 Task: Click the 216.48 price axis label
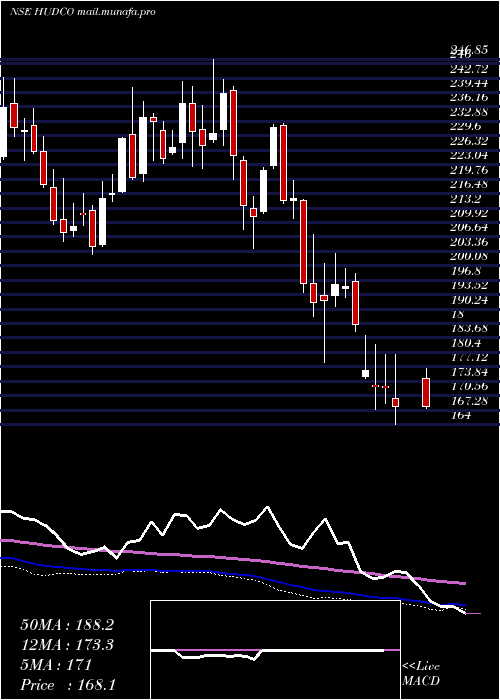(x=469, y=184)
